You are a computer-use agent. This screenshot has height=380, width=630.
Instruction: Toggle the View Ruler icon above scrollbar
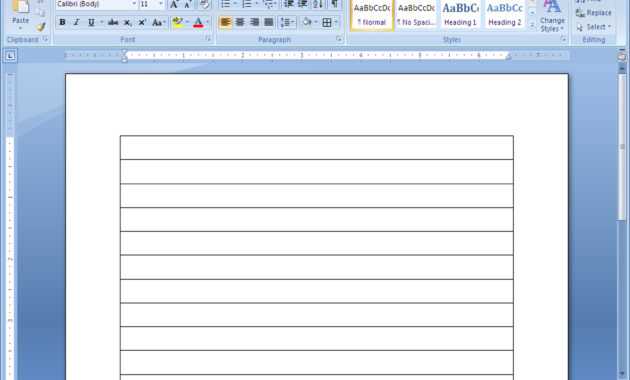[622, 57]
